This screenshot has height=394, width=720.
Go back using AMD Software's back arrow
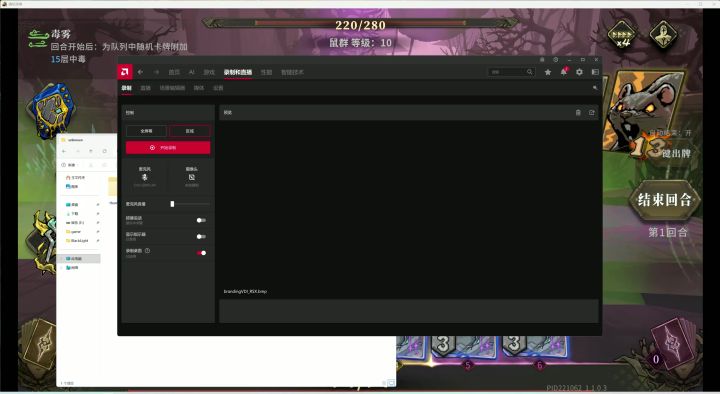pos(141,72)
